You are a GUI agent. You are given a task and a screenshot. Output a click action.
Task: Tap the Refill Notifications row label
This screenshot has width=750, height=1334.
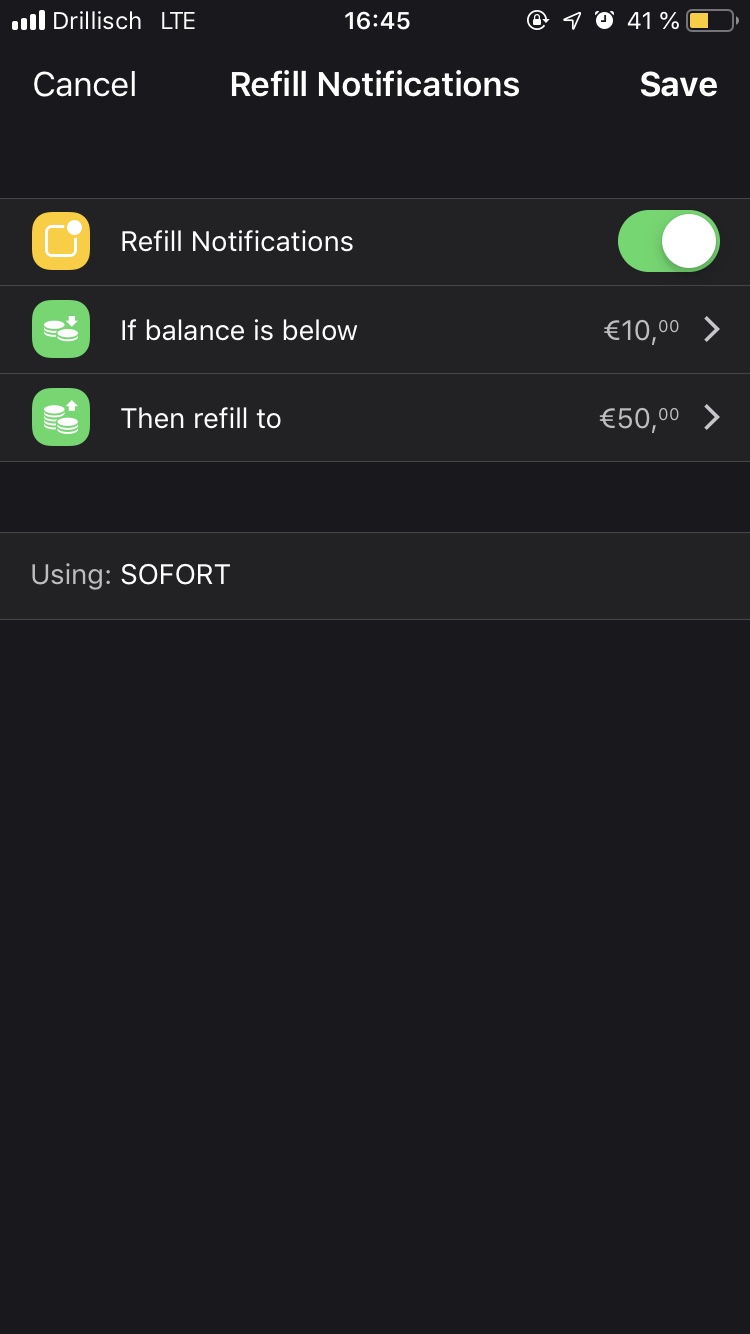point(237,242)
